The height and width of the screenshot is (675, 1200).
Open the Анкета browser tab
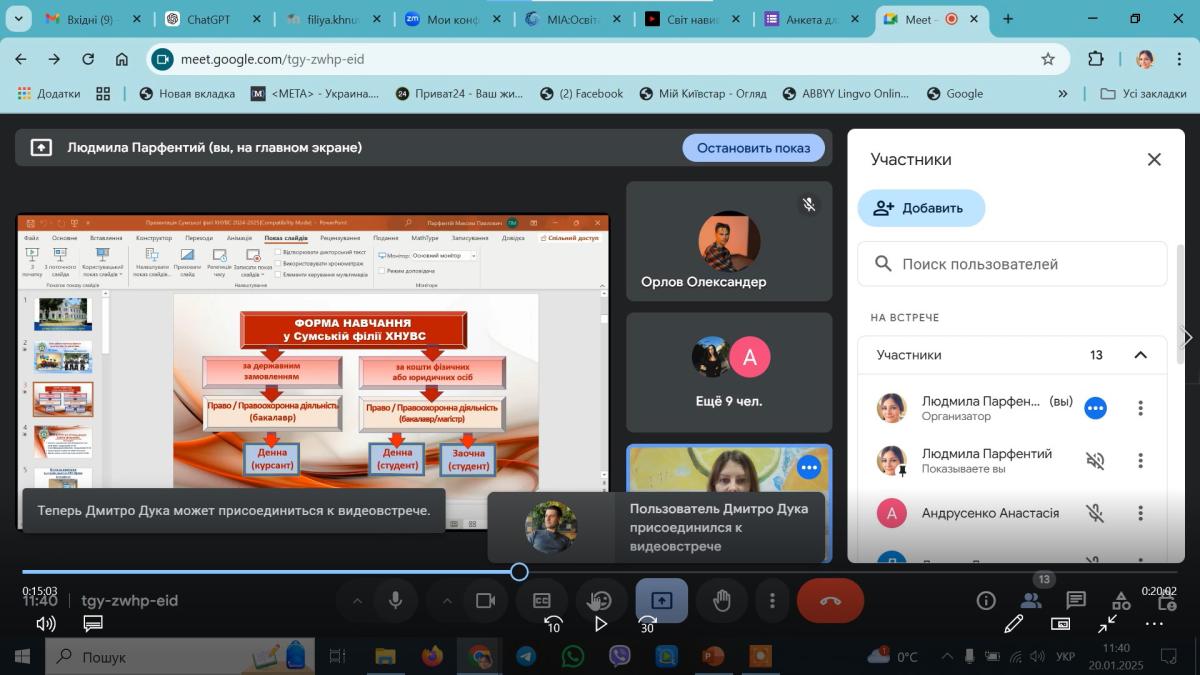[x=811, y=19]
